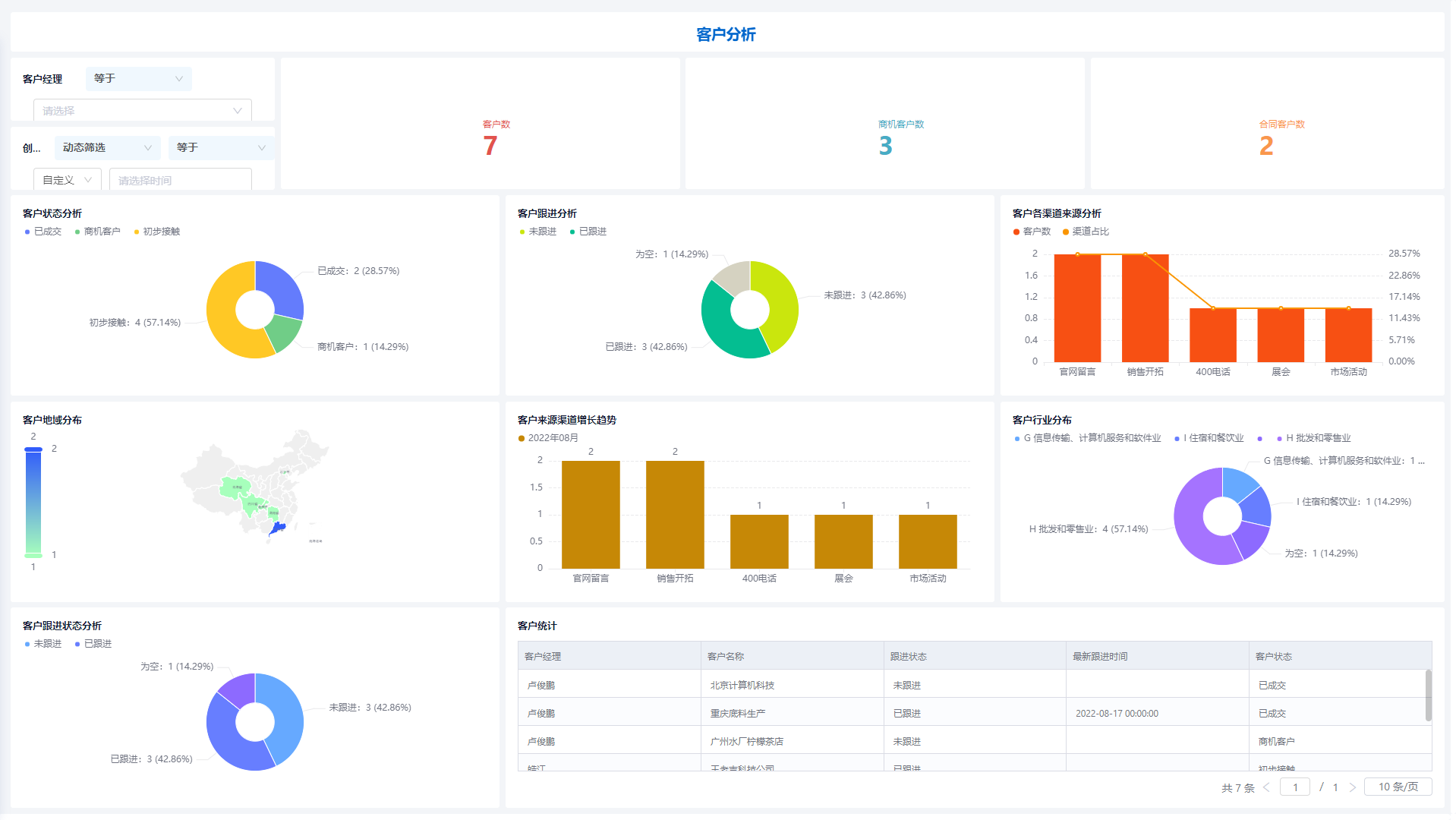Click the 商机客户数 KPI card showing 3
This screenshot has width=1456, height=820.
885,124
